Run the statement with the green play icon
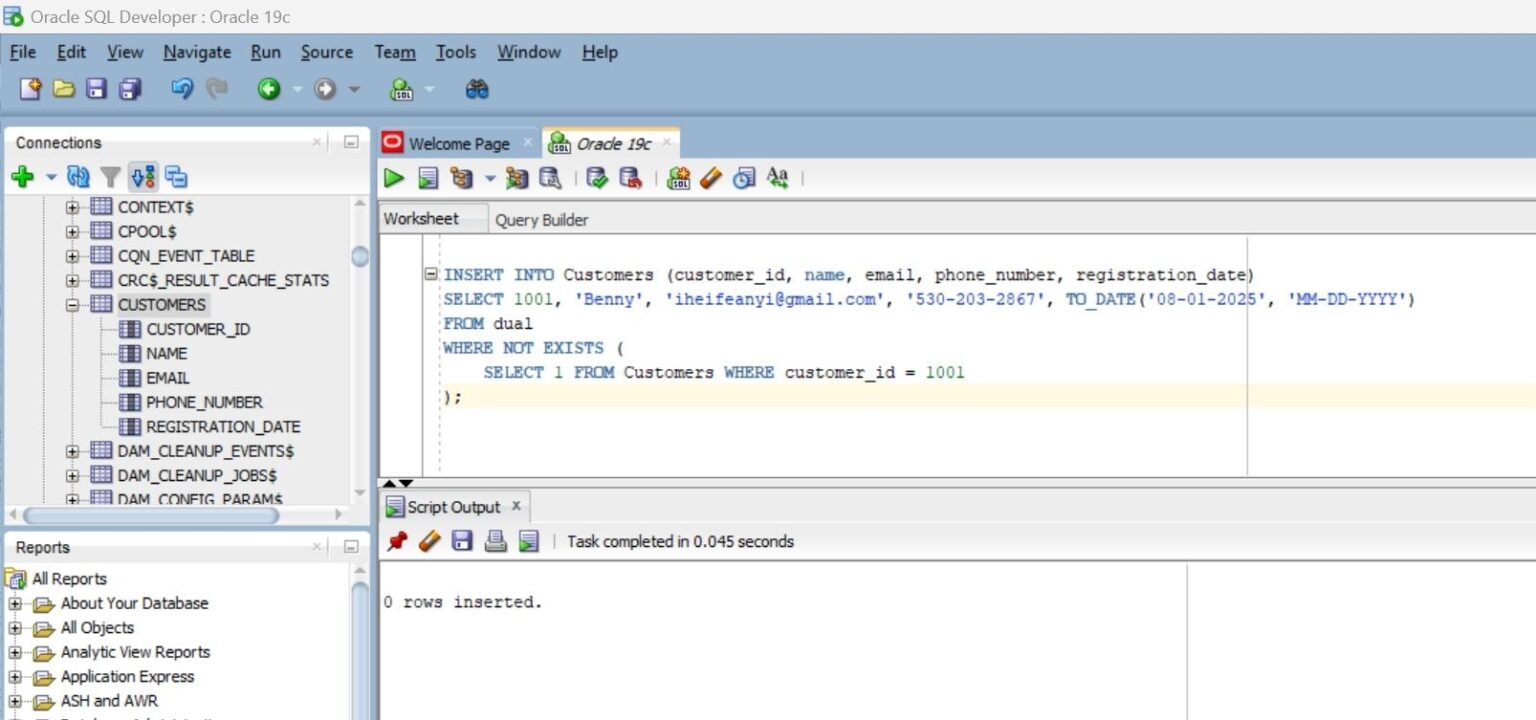The height and width of the screenshot is (720, 1536). click(394, 178)
